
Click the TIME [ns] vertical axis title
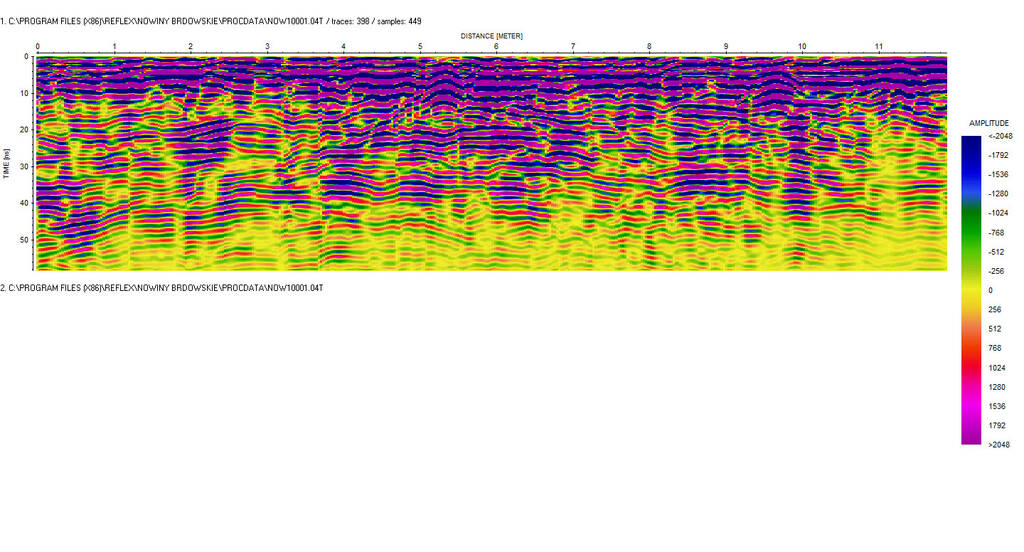point(6,160)
